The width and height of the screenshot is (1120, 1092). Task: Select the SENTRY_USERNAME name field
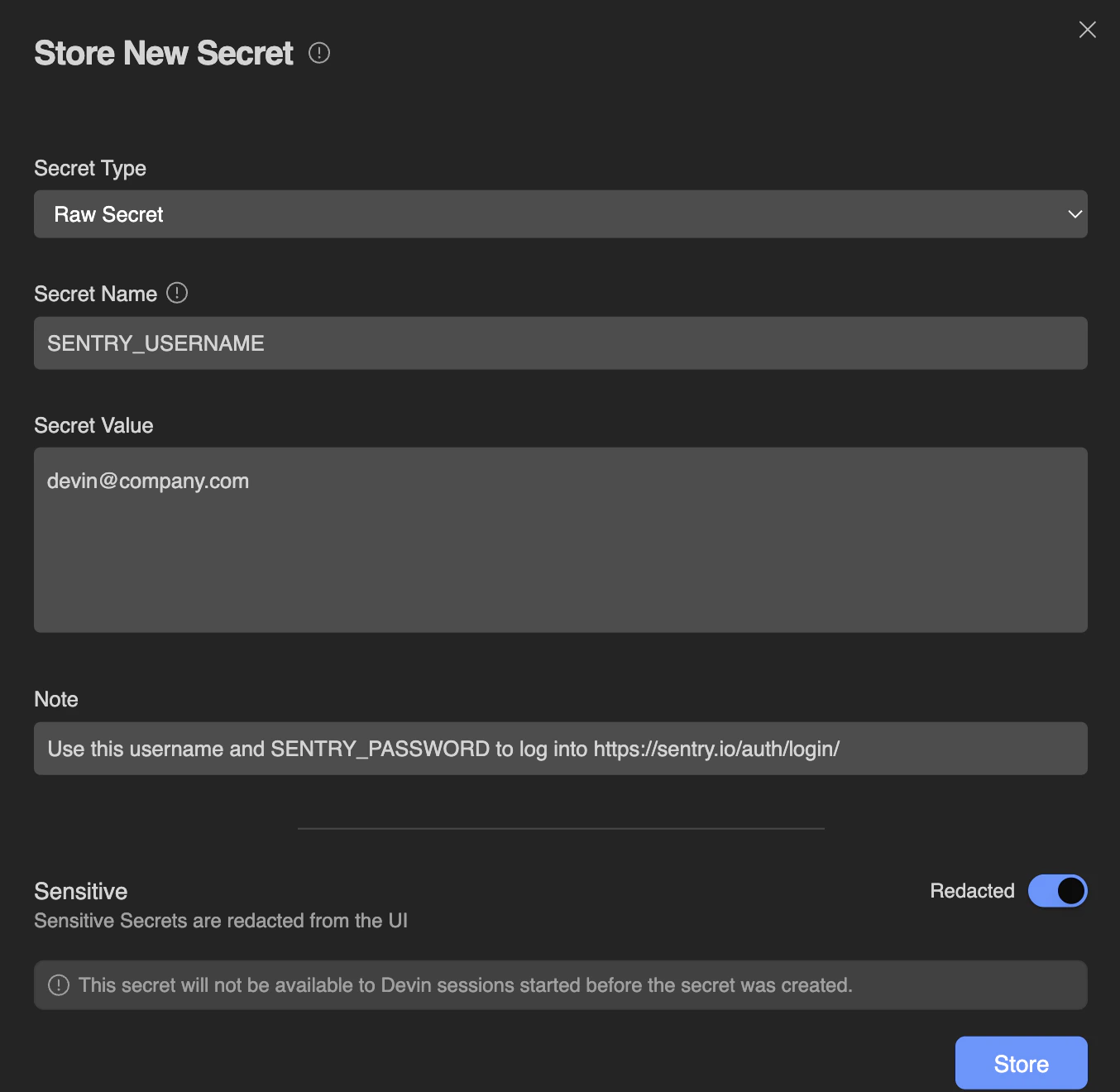click(x=561, y=342)
